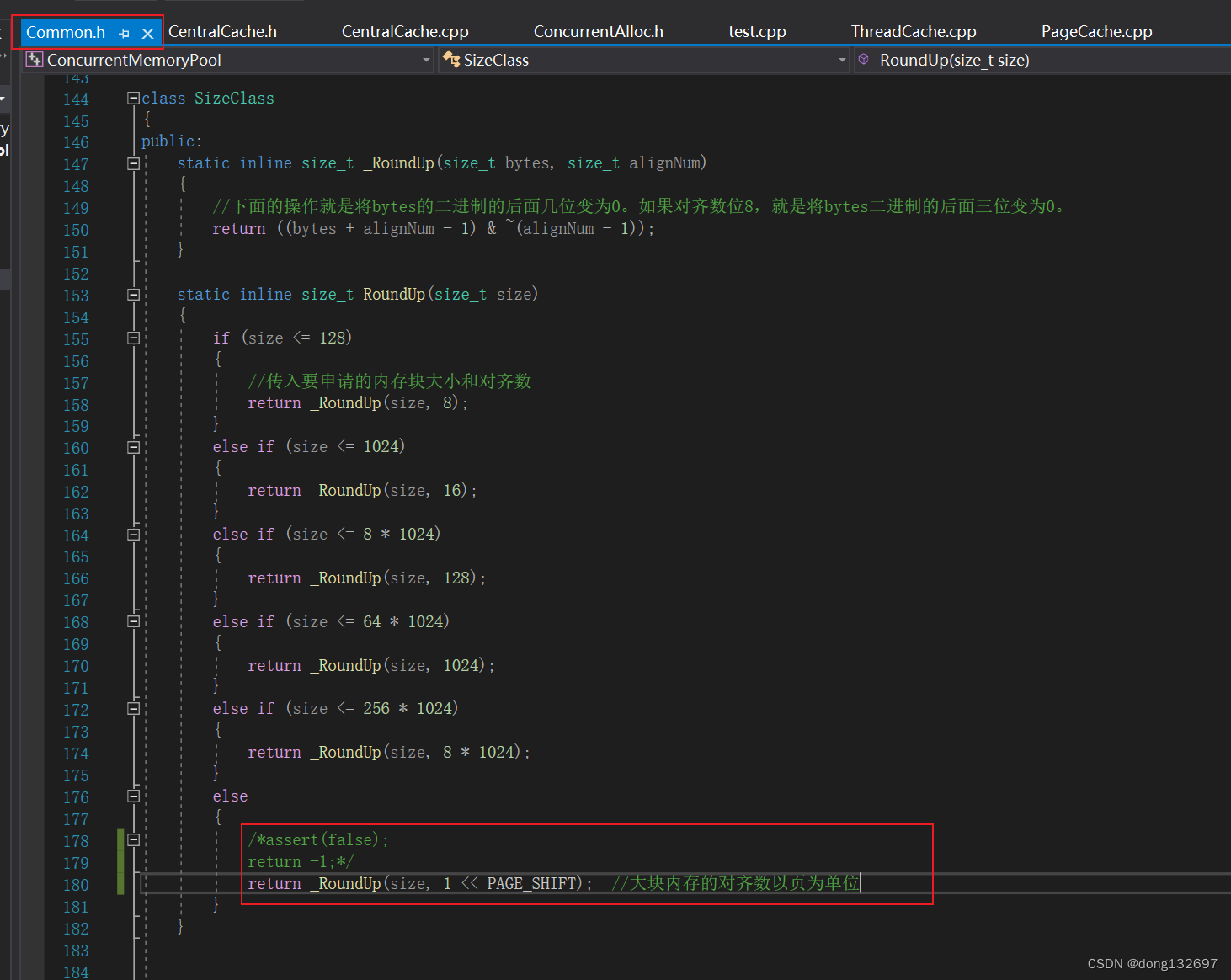Click the return _RoundUp(size, 1024) statement
The height and width of the screenshot is (980, 1231).
[x=370, y=666]
